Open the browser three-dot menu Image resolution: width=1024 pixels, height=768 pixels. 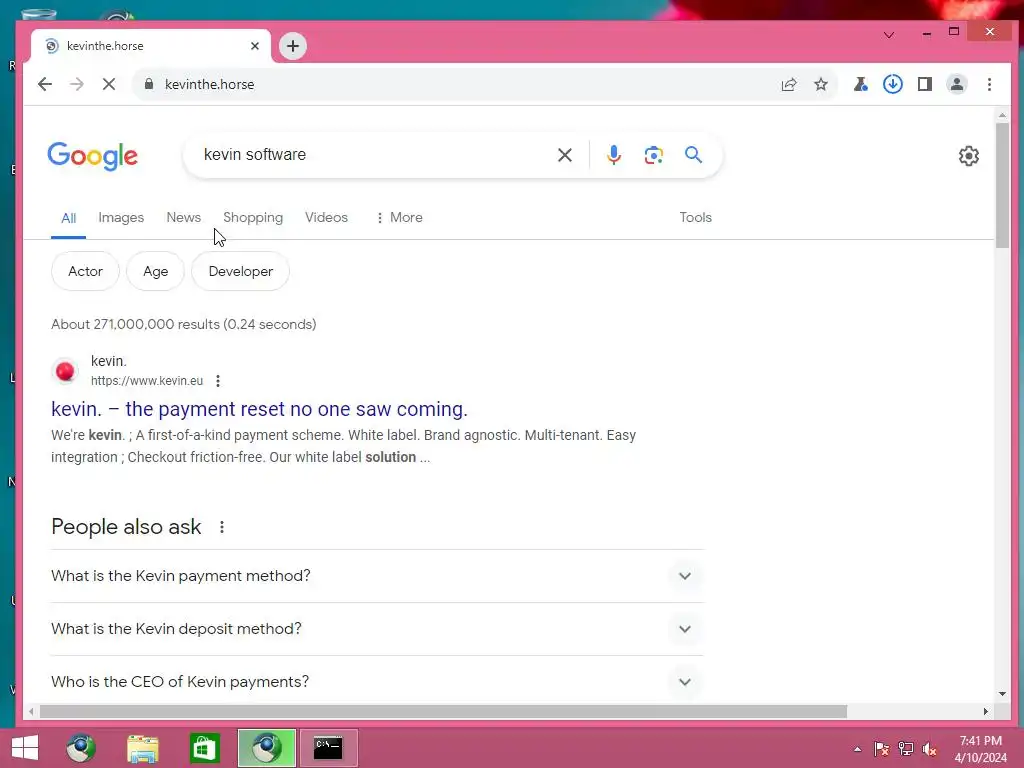pyautogui.click(x=989, y=84)
